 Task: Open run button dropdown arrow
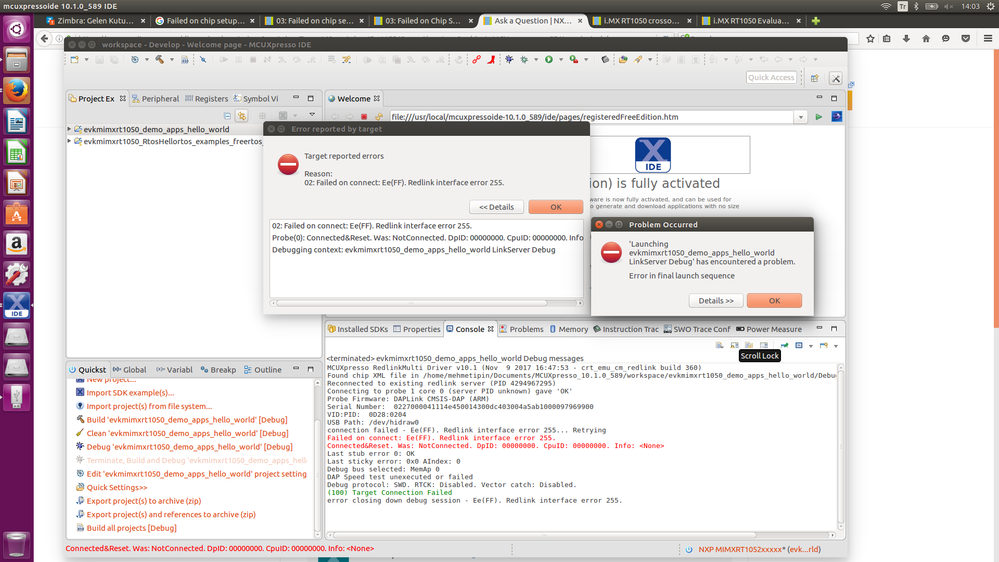click(x=561, y=59)
